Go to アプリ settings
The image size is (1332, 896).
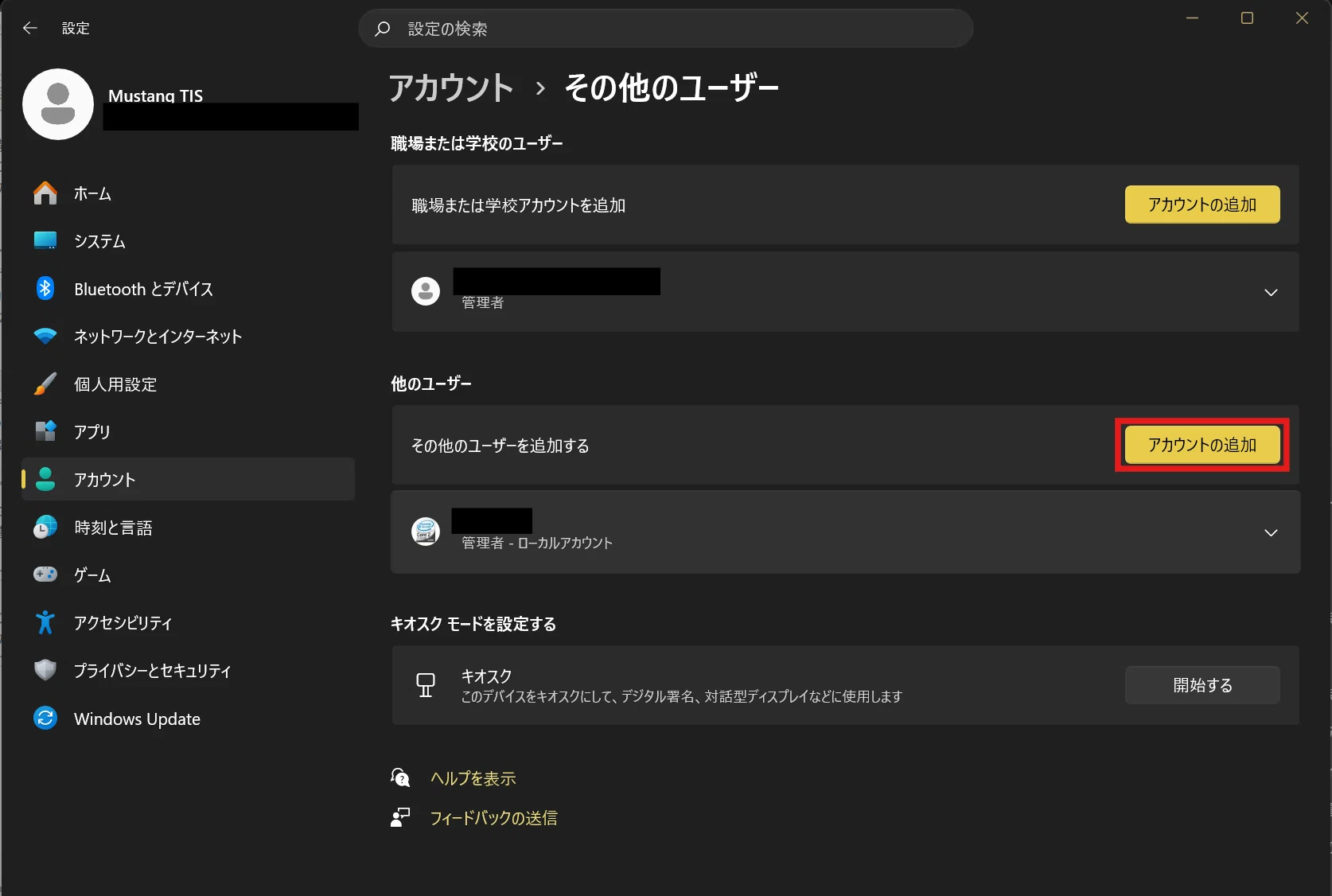(188, 432)
